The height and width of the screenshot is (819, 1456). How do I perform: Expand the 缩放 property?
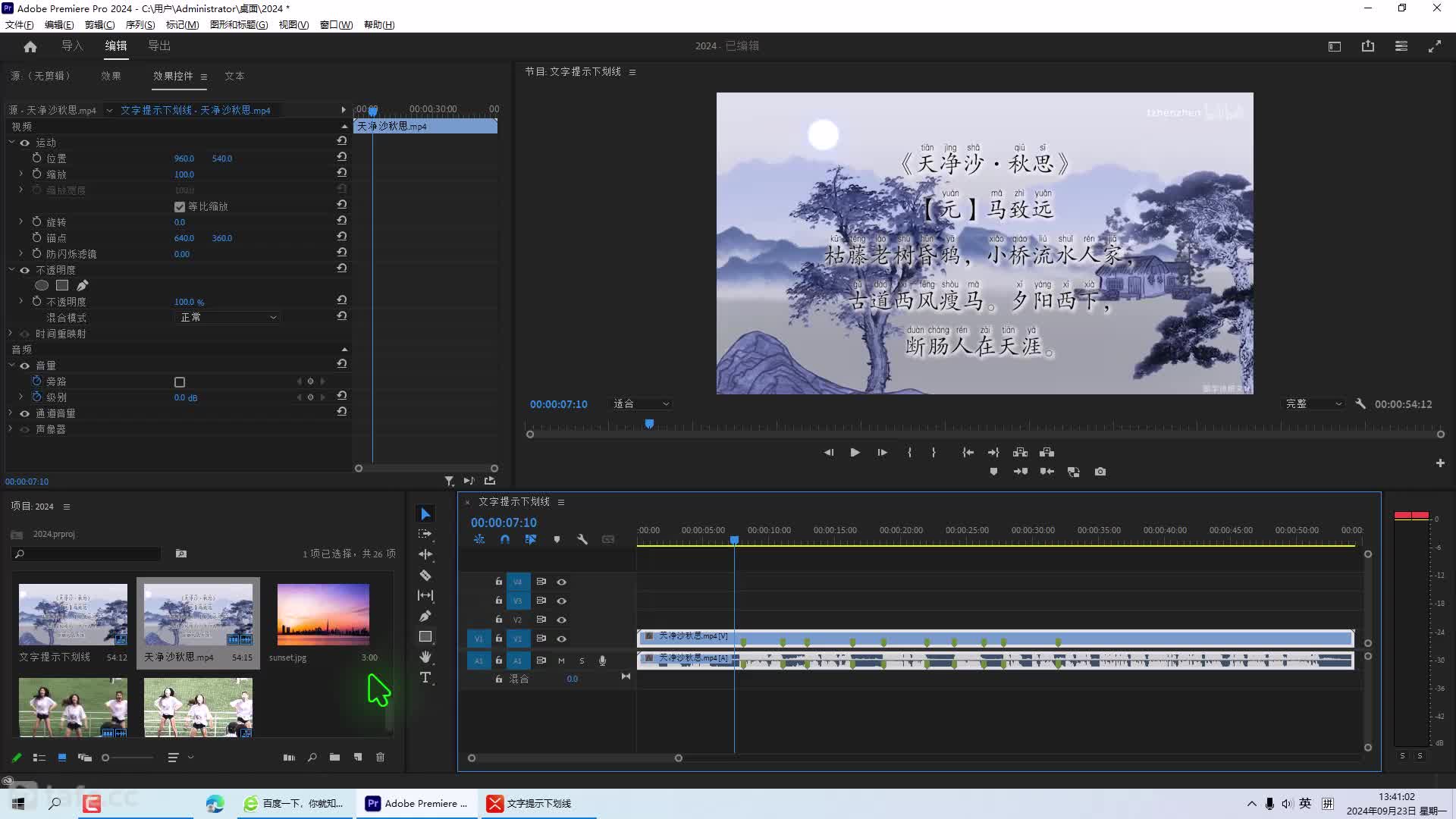[x=21, y=174]
